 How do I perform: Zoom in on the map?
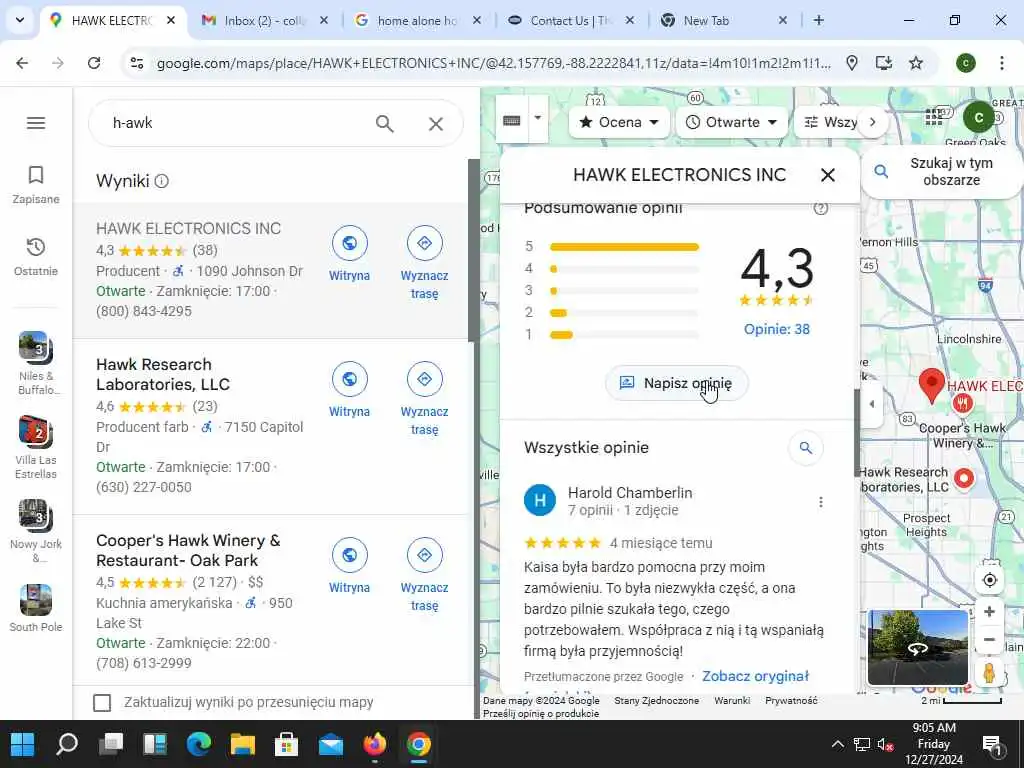(989, 612)
